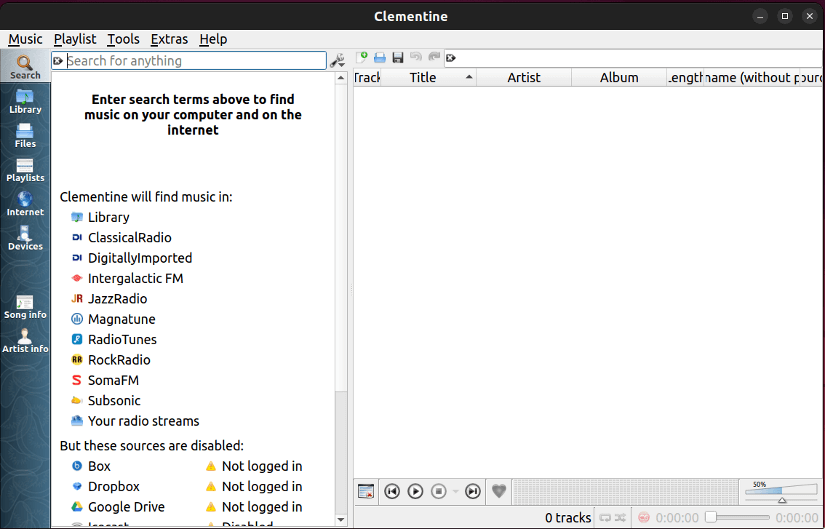Click Not logged in beside Google Drive
The image size is (825, 529).
pyautogui.click(x=262, y=507)
